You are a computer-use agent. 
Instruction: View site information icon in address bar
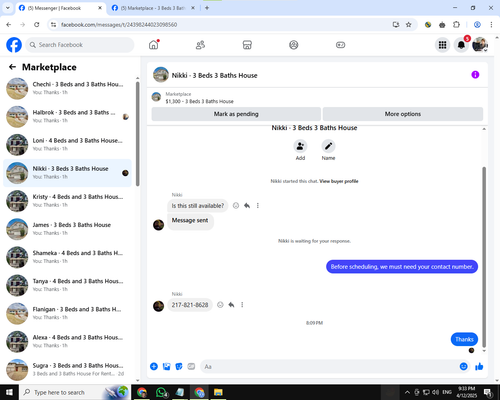pos(54,25)
